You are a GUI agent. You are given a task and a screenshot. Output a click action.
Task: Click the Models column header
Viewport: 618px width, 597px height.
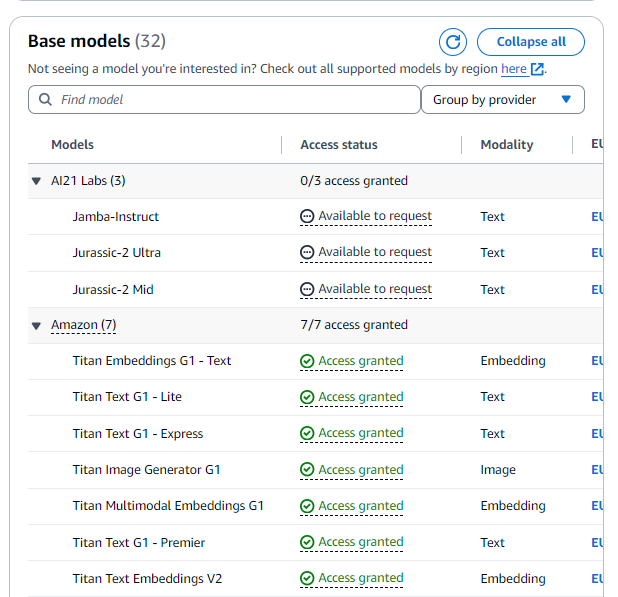(73, 145)
